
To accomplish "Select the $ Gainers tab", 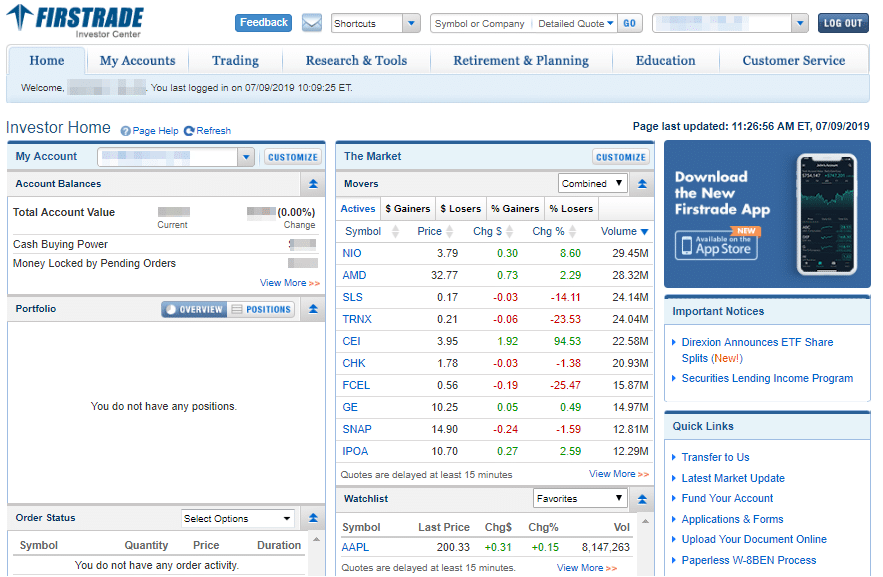I will (x=408, y=209).
